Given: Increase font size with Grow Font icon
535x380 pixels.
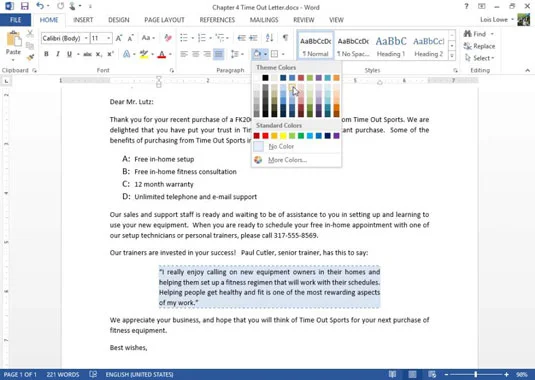Looking at the screenshot, I should 119,38.
